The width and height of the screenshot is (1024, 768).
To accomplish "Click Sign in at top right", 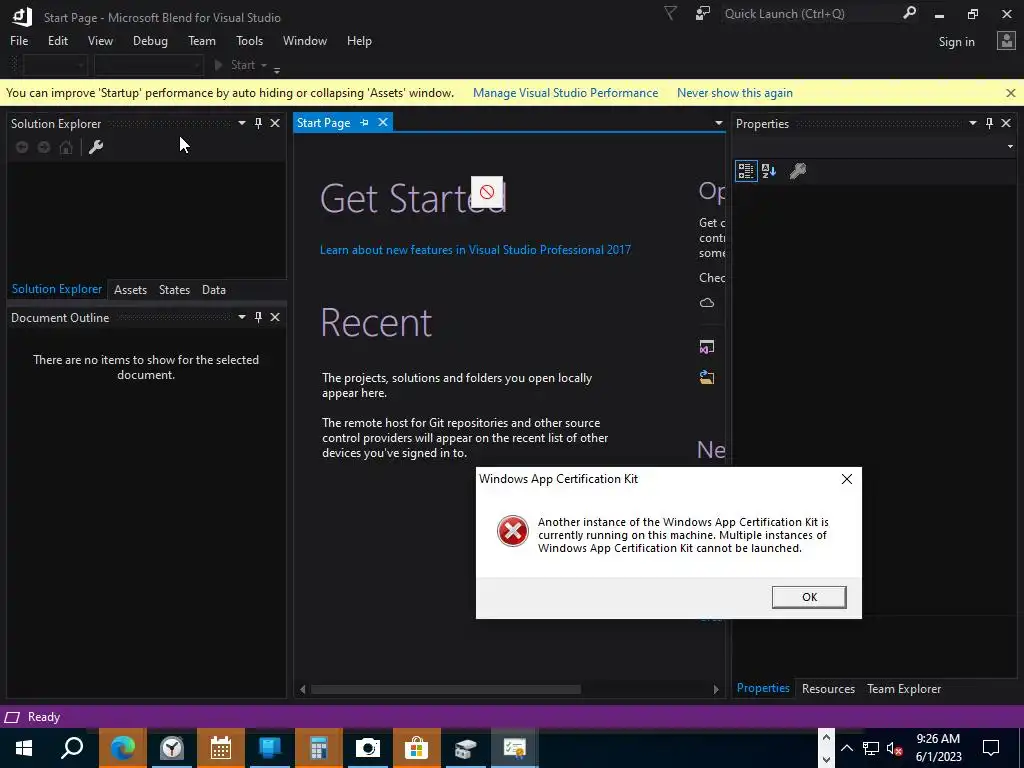I will [x=956, y=42].
